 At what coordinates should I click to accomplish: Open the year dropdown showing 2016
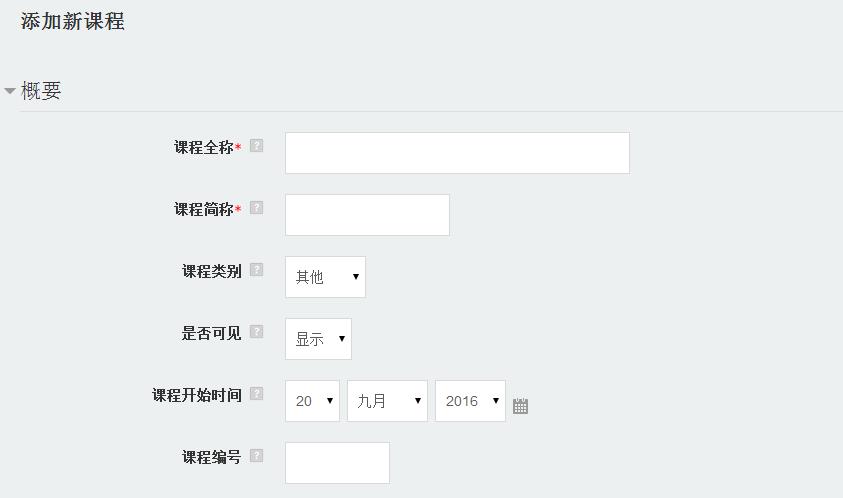(470, 401)
